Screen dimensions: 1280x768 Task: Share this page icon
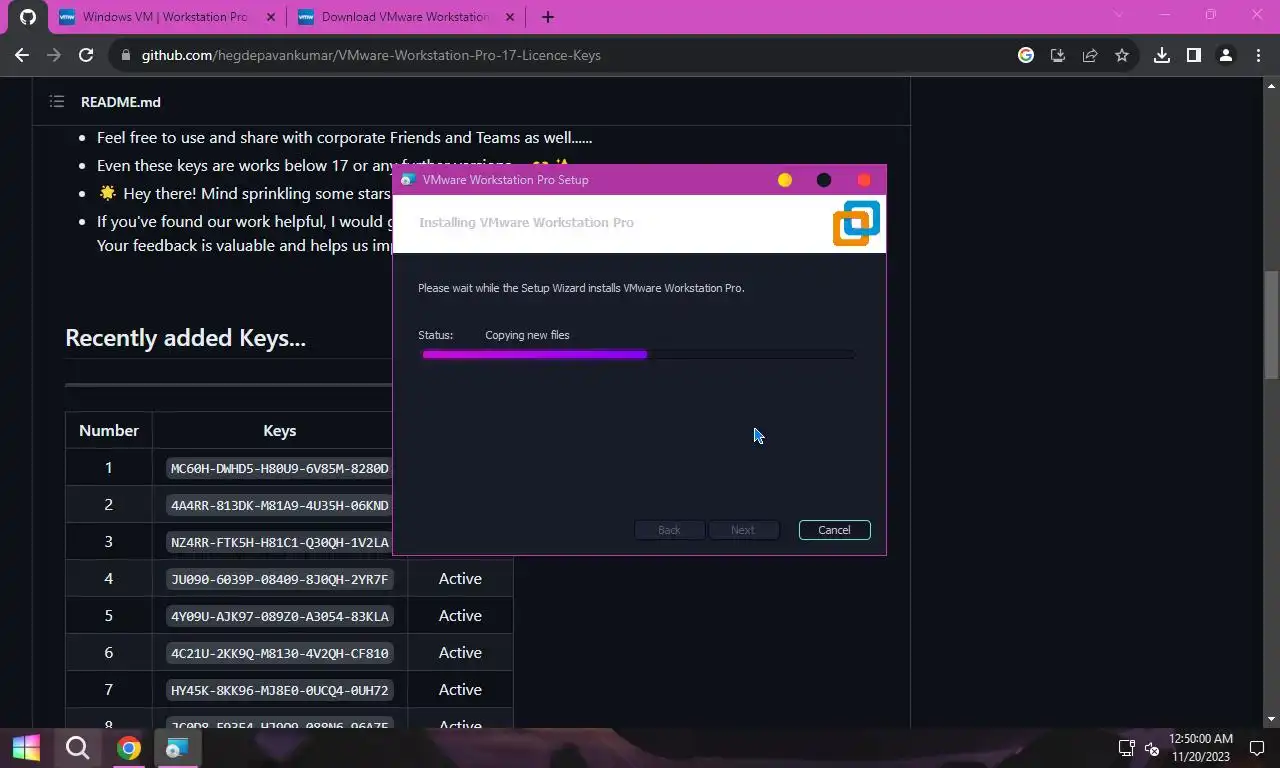tap(1089, 55)
